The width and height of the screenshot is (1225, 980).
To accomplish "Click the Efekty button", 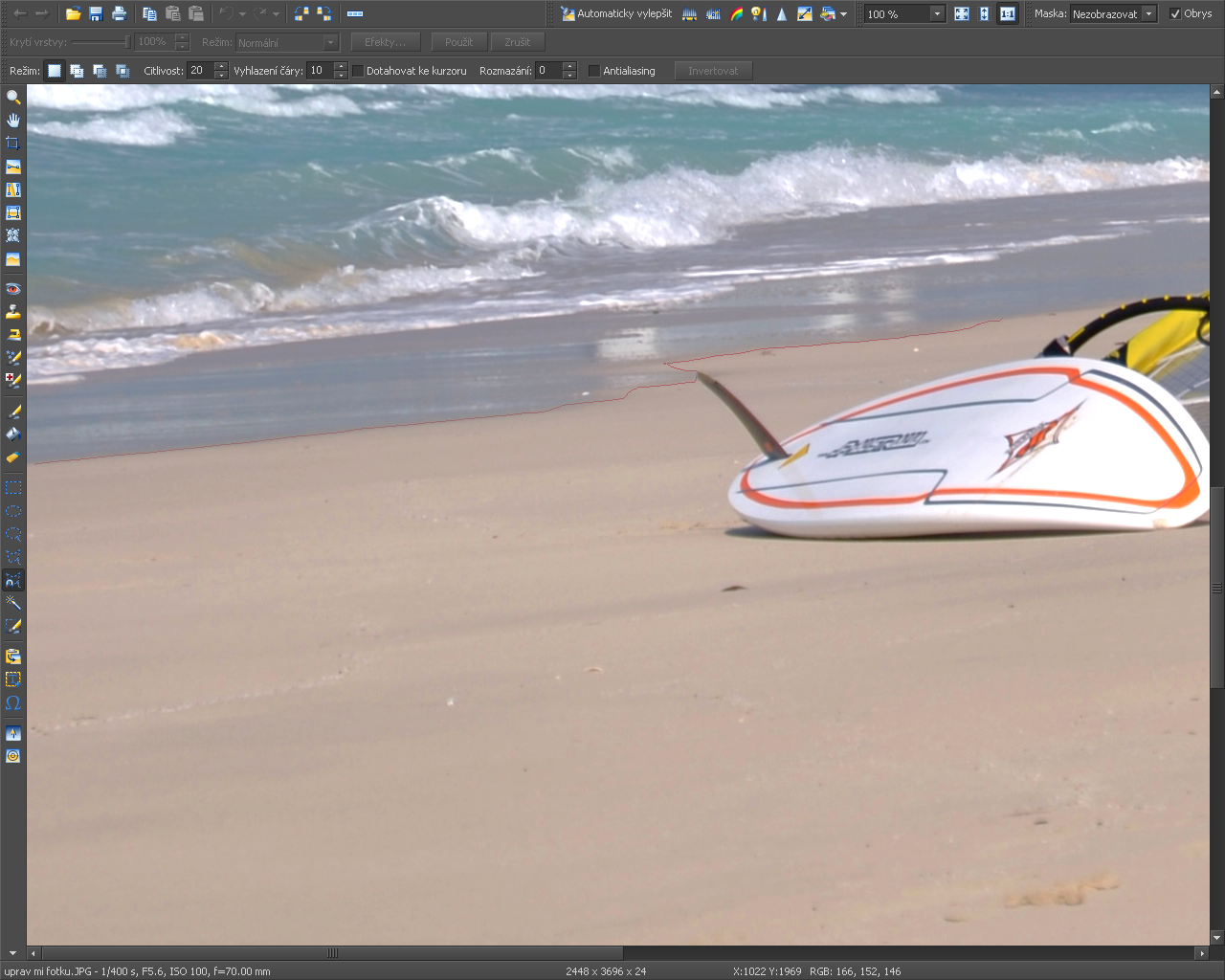I will 385,42.
